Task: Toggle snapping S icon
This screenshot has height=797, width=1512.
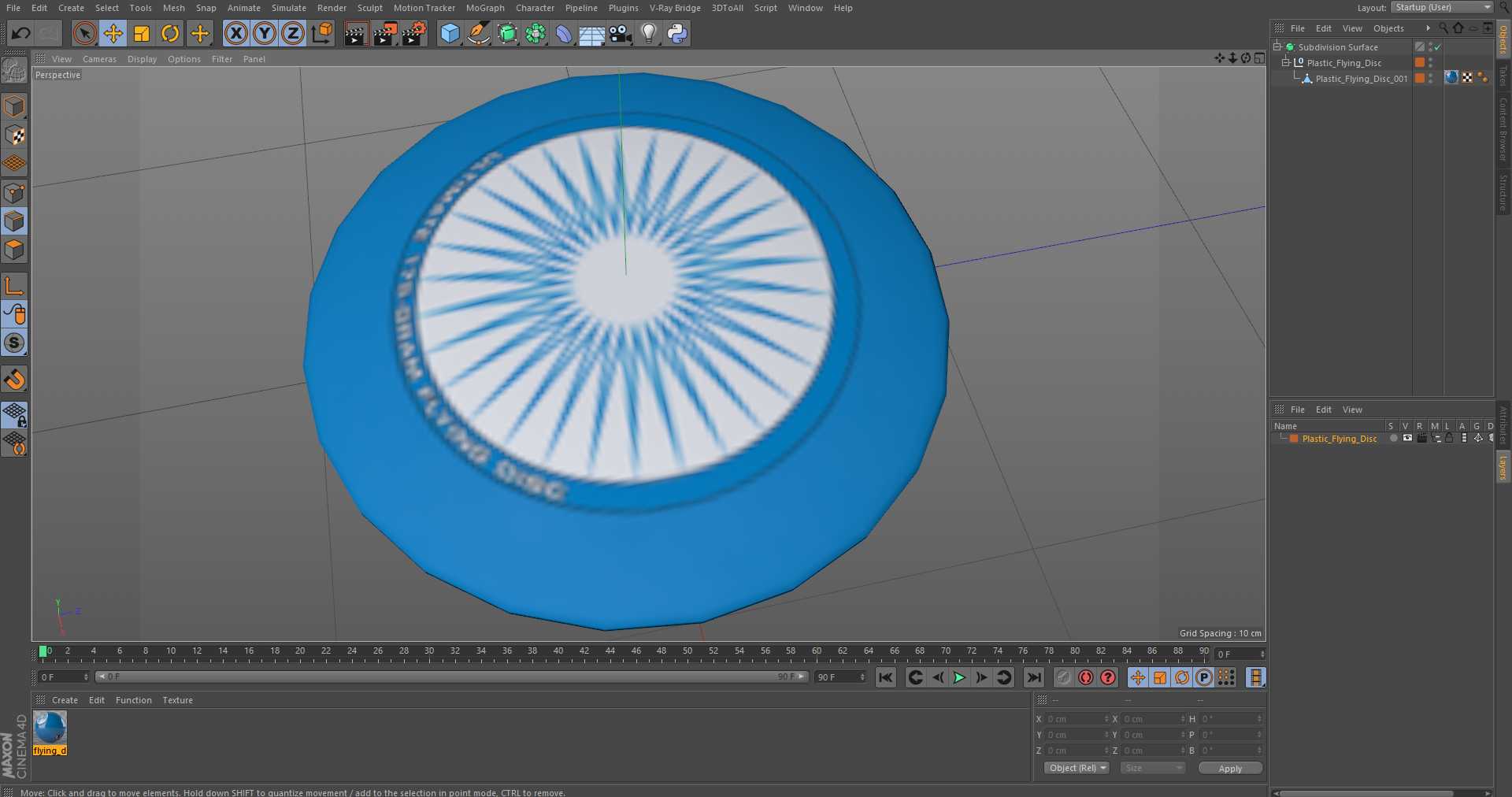Action: [x=14, y=343]
